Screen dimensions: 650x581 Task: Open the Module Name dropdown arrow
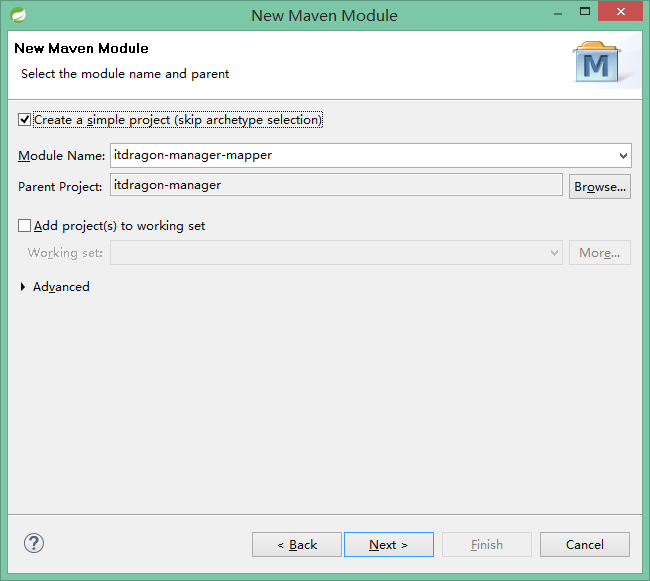pos(623,156)
